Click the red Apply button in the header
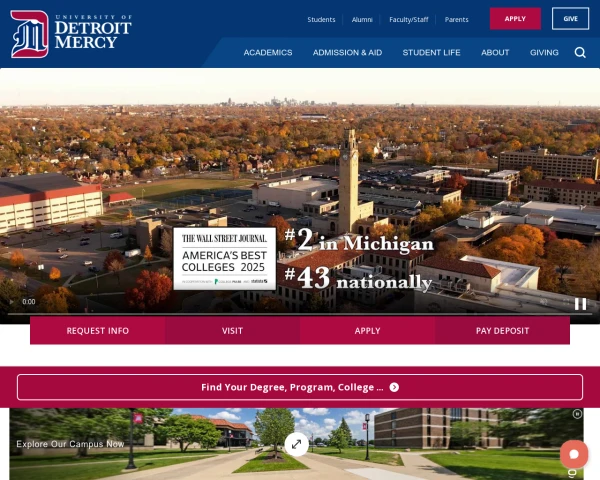This screenshot has width=600, height=480. tap(515, 19)
